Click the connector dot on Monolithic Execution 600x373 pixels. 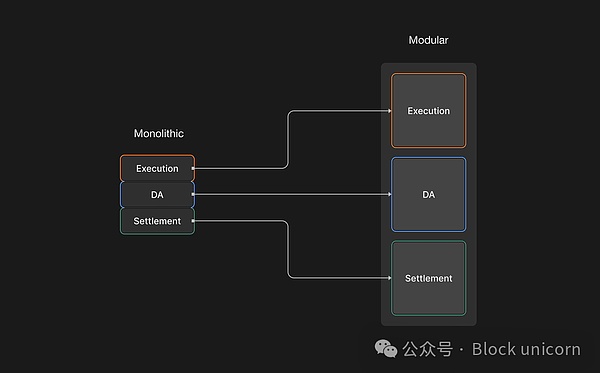point(193,168)
